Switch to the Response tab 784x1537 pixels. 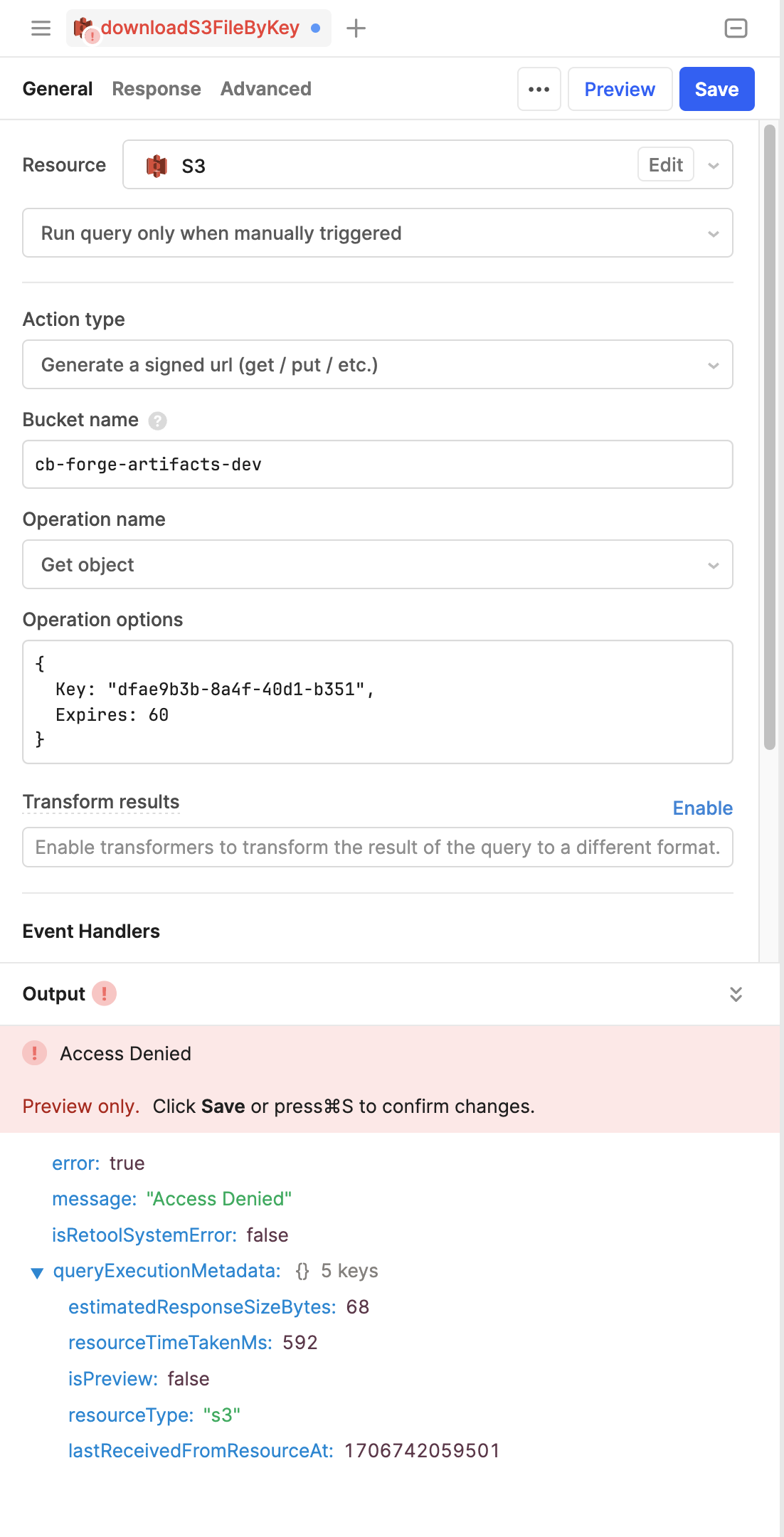tap(157, 89)
